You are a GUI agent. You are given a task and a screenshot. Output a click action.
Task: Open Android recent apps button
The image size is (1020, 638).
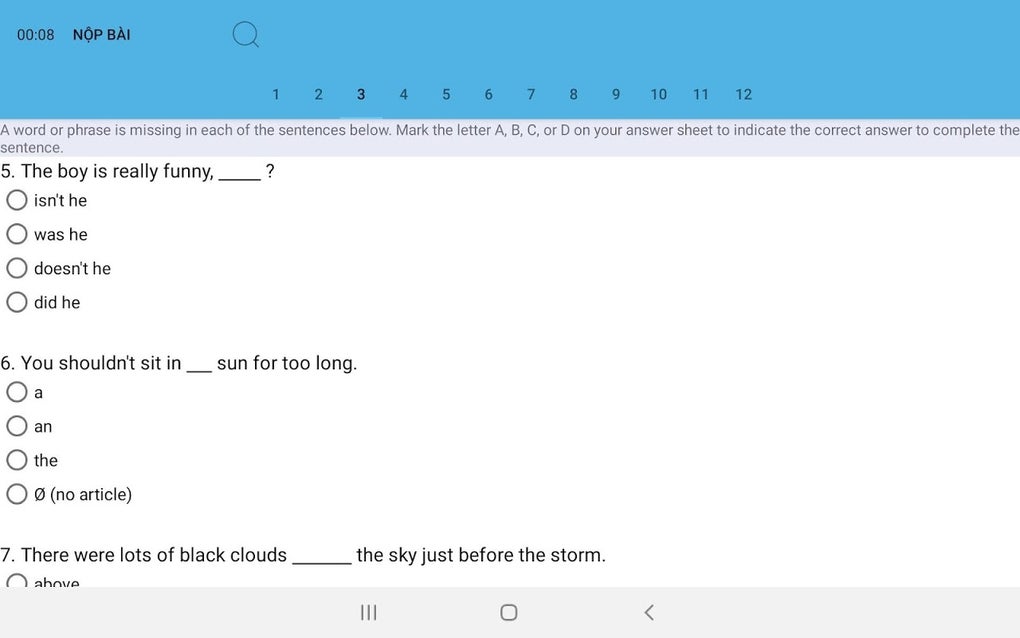pos(369,612)
